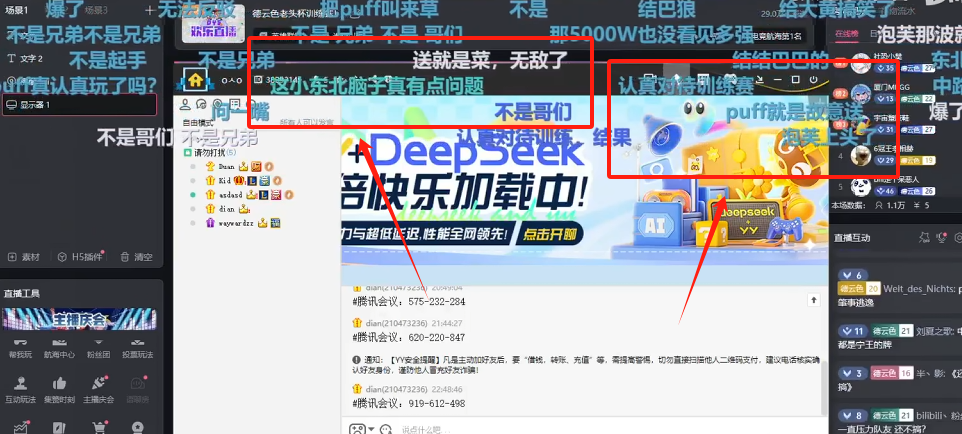Open the shopping cart tool icon
The height and width of the screenshot is (434, 962).
99,427
